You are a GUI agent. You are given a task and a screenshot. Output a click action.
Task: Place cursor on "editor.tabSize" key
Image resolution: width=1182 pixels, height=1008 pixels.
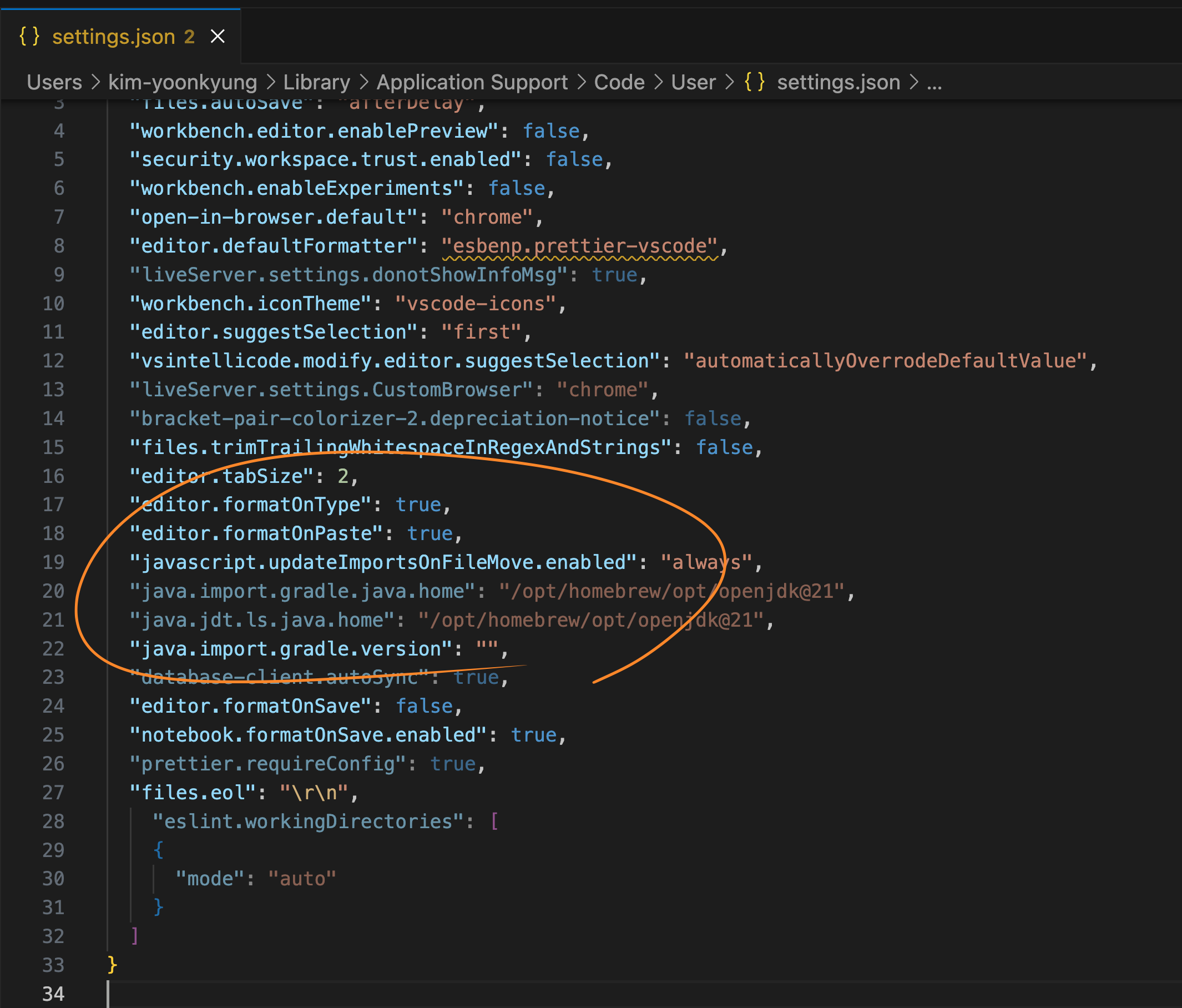click(x=222, y=476)
